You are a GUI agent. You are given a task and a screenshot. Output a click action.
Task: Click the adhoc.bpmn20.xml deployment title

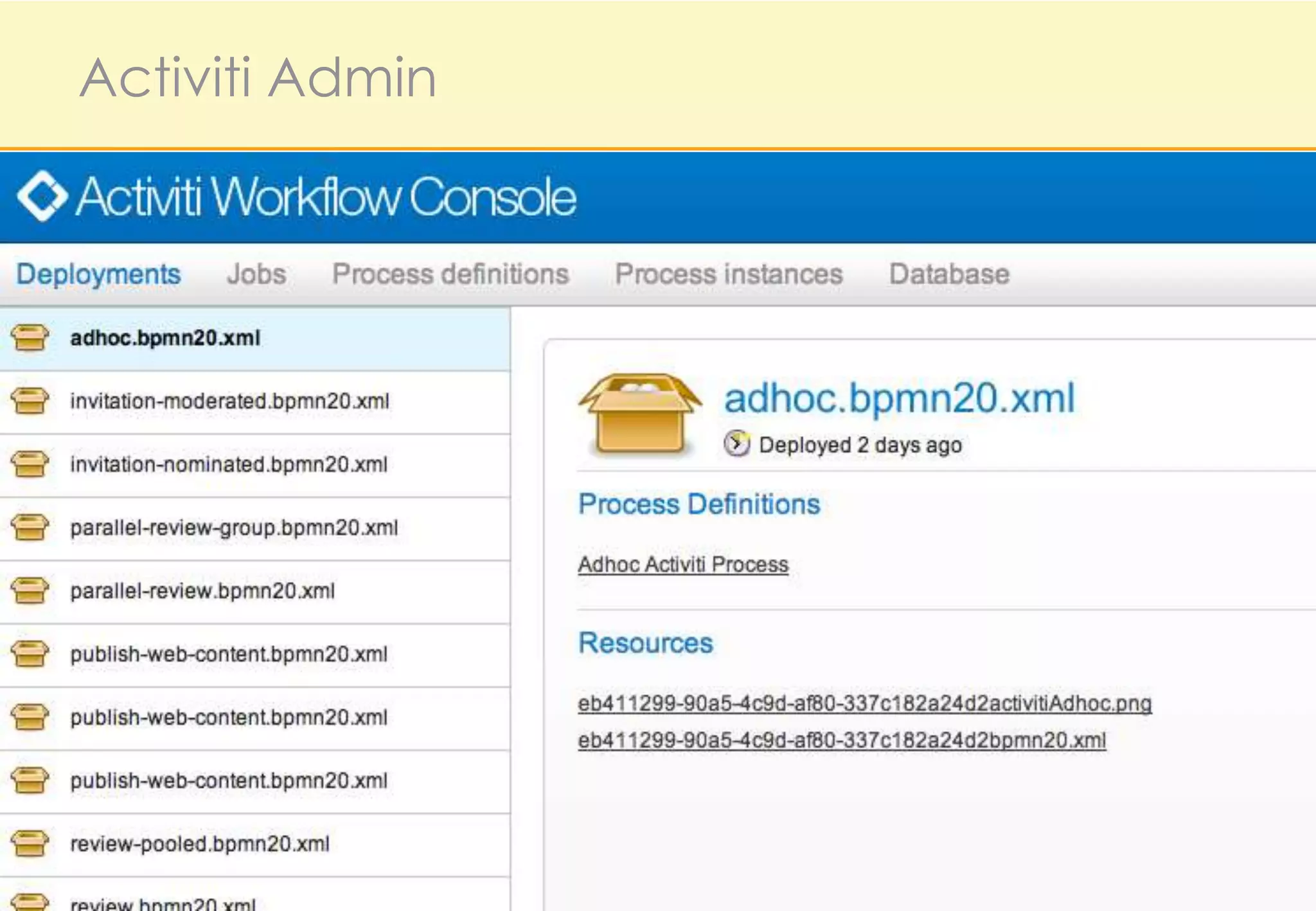(x=899, y=398)
